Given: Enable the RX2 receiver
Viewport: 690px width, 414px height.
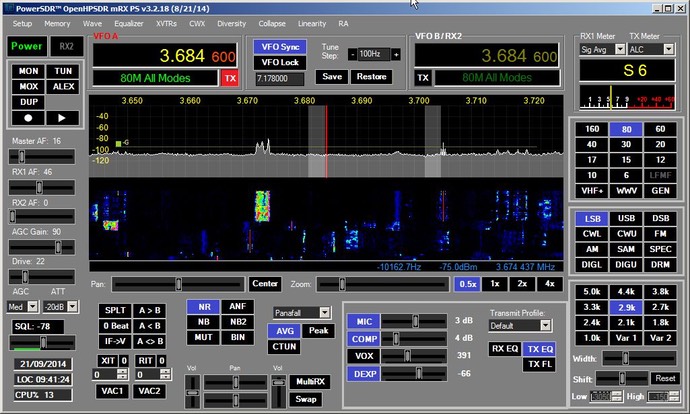Looking at the screenshot, I should (66, 46).
